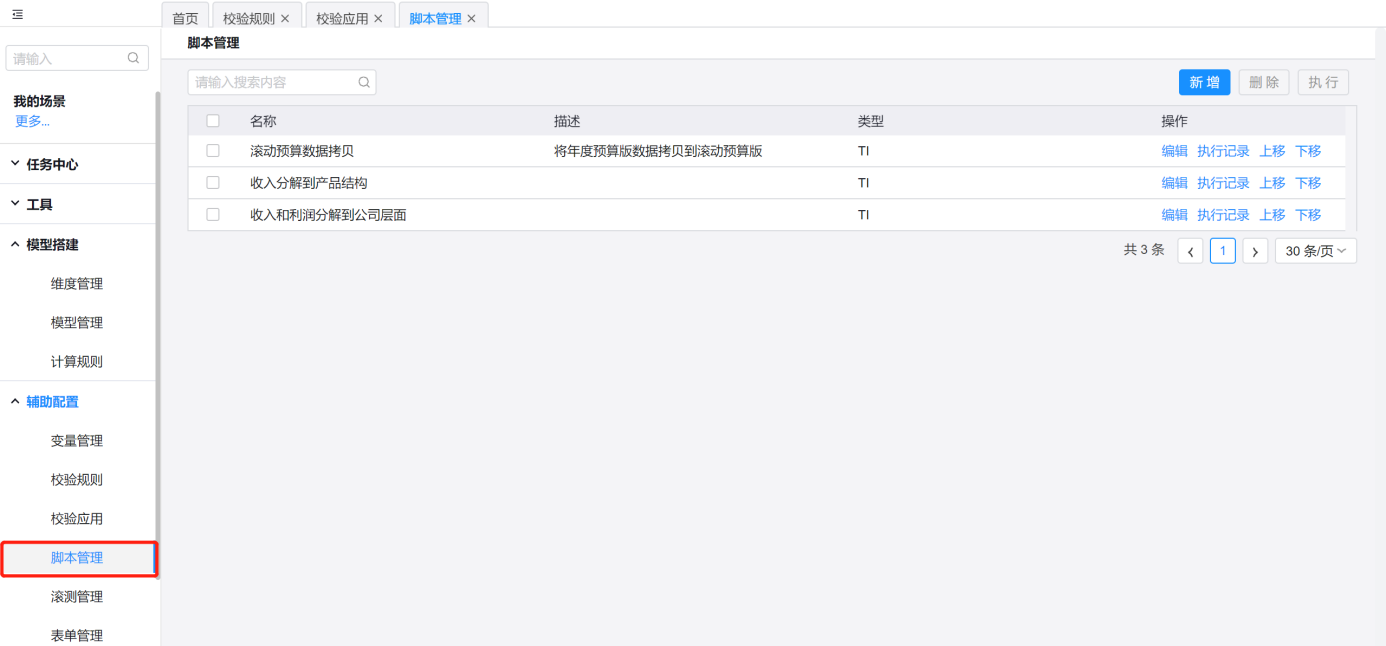Screen dimensions: 1386x646
Task: Open 校验规则 in the sidebar menu
Action: point(77,479)
